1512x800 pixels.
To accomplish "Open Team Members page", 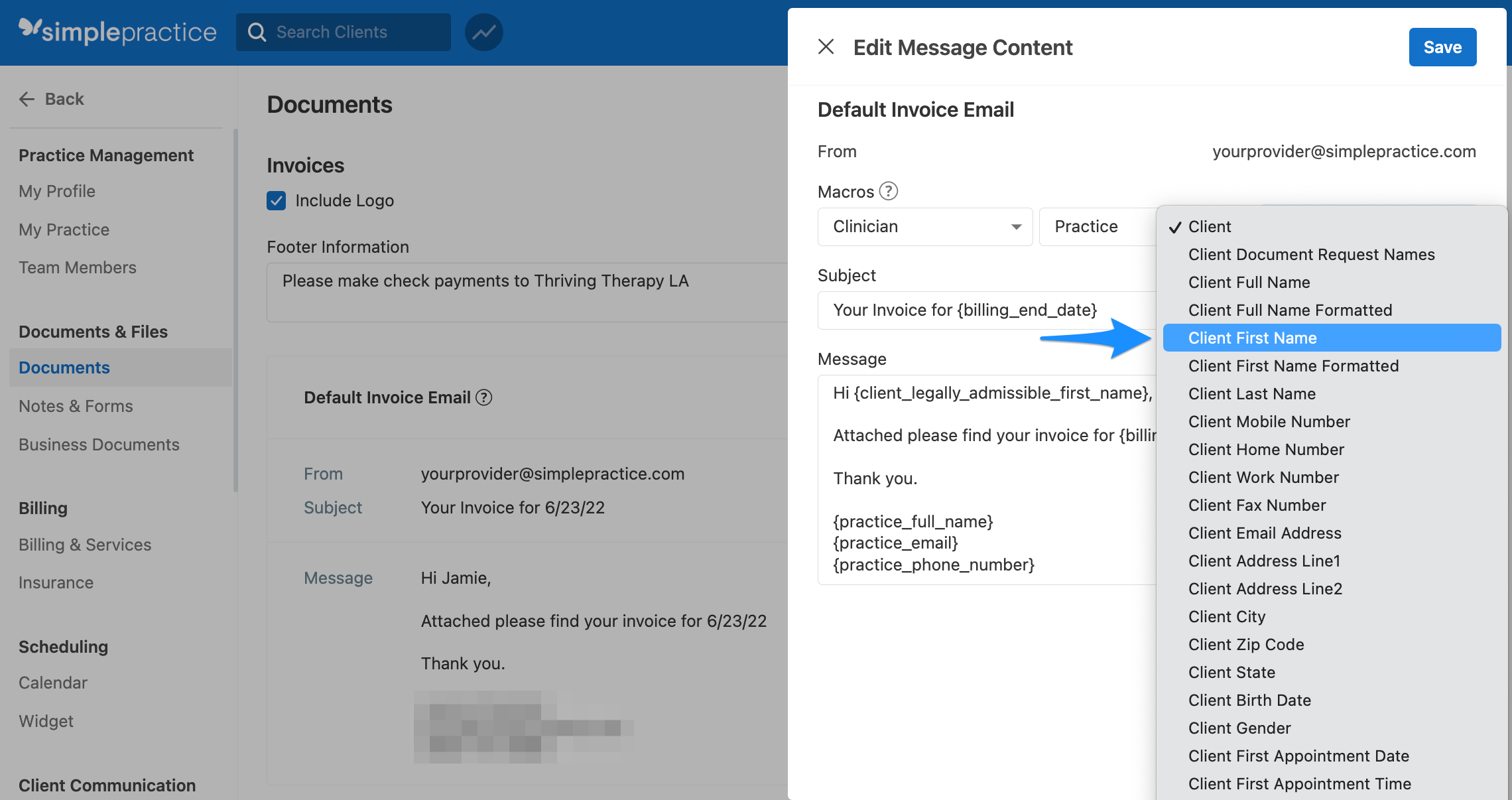I will point(78,267).
